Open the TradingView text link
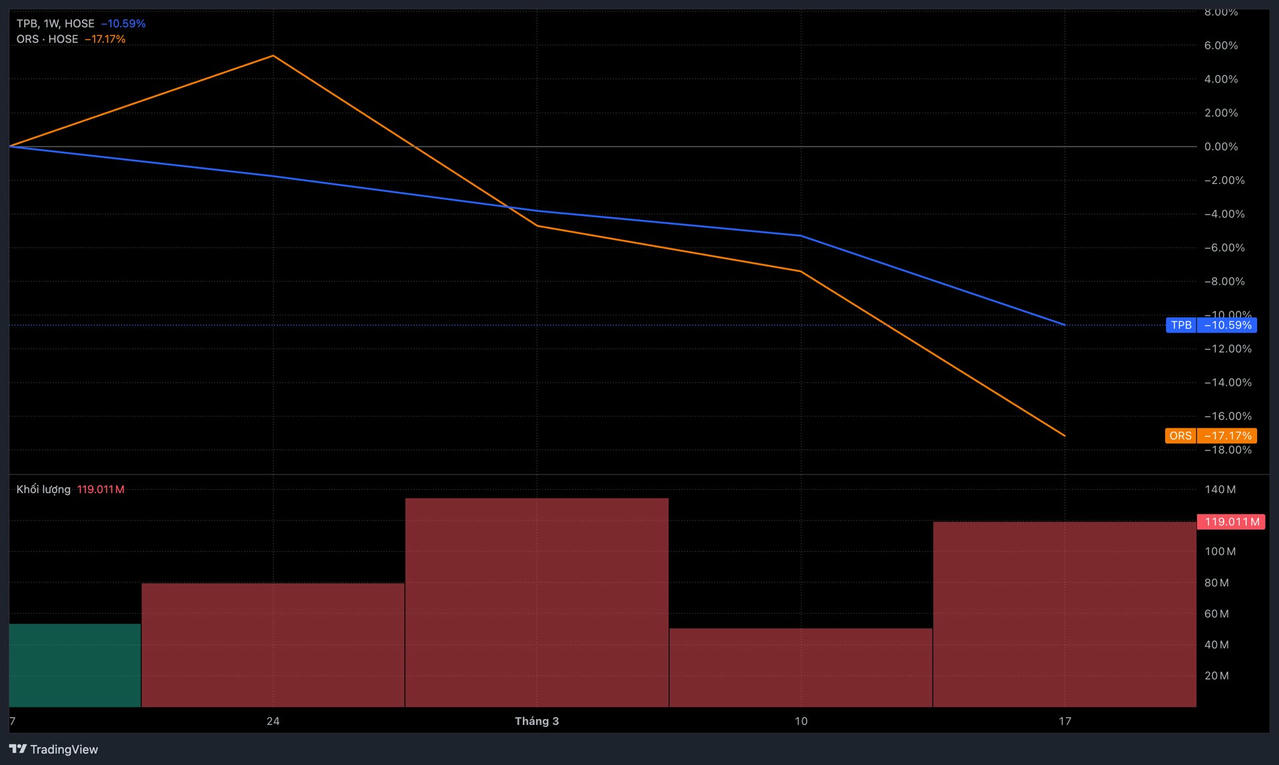Screen dimensions: 1279x765 [64, 749]
